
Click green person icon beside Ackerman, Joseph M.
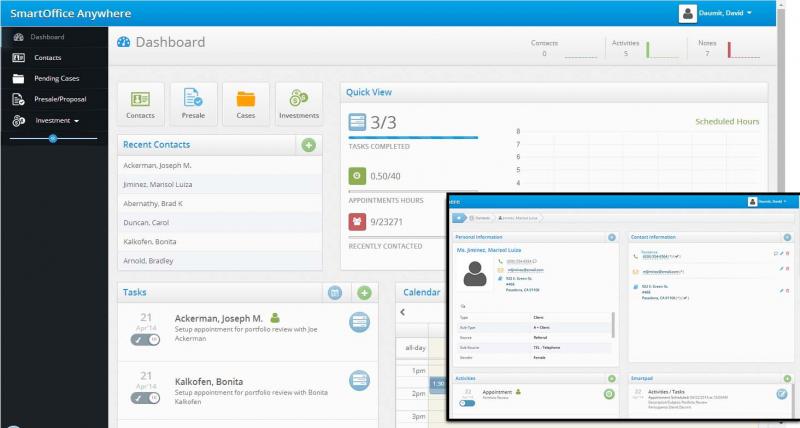[x=274, y=318]
